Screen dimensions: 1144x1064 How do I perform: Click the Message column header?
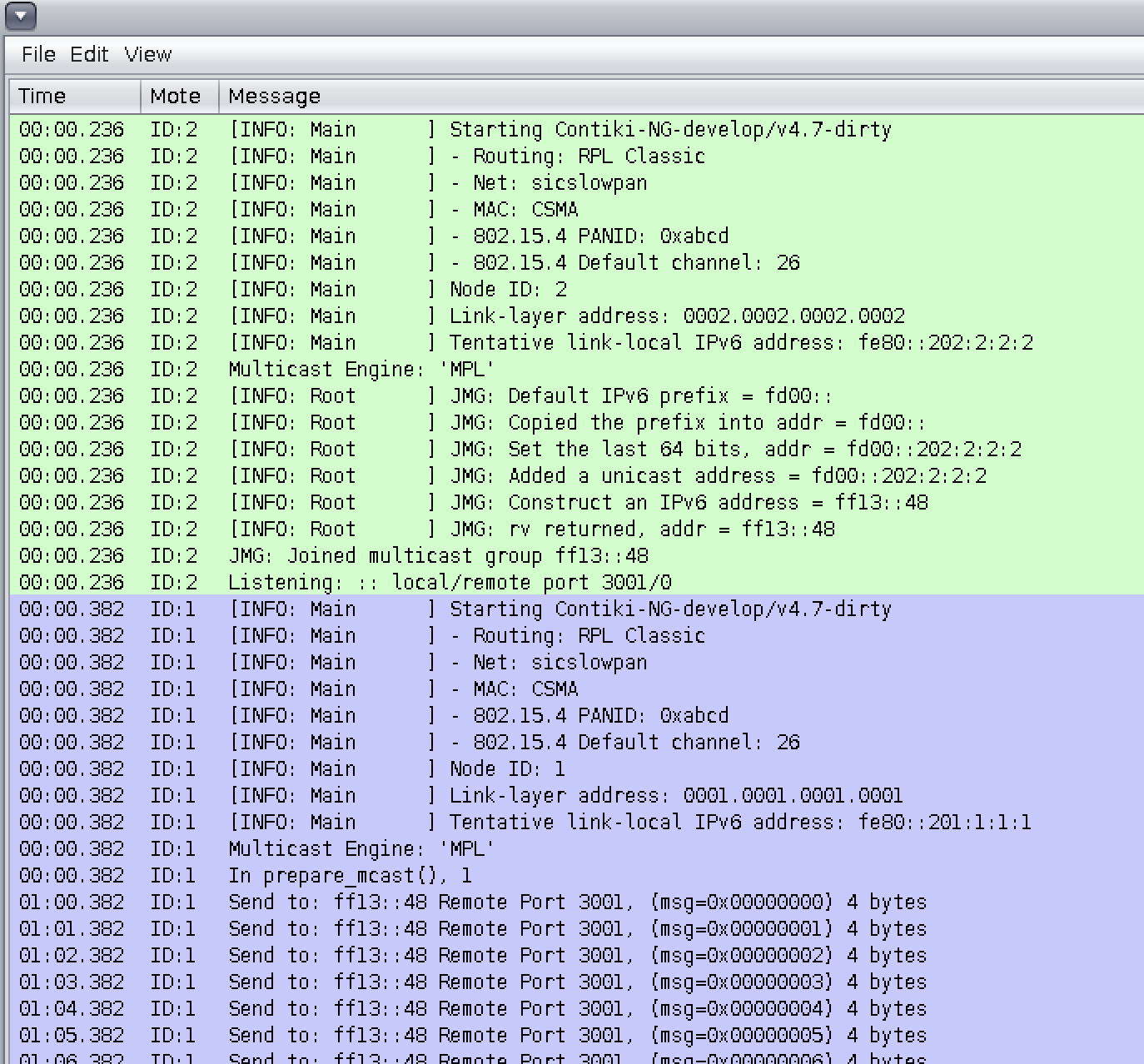click(681, 96)
